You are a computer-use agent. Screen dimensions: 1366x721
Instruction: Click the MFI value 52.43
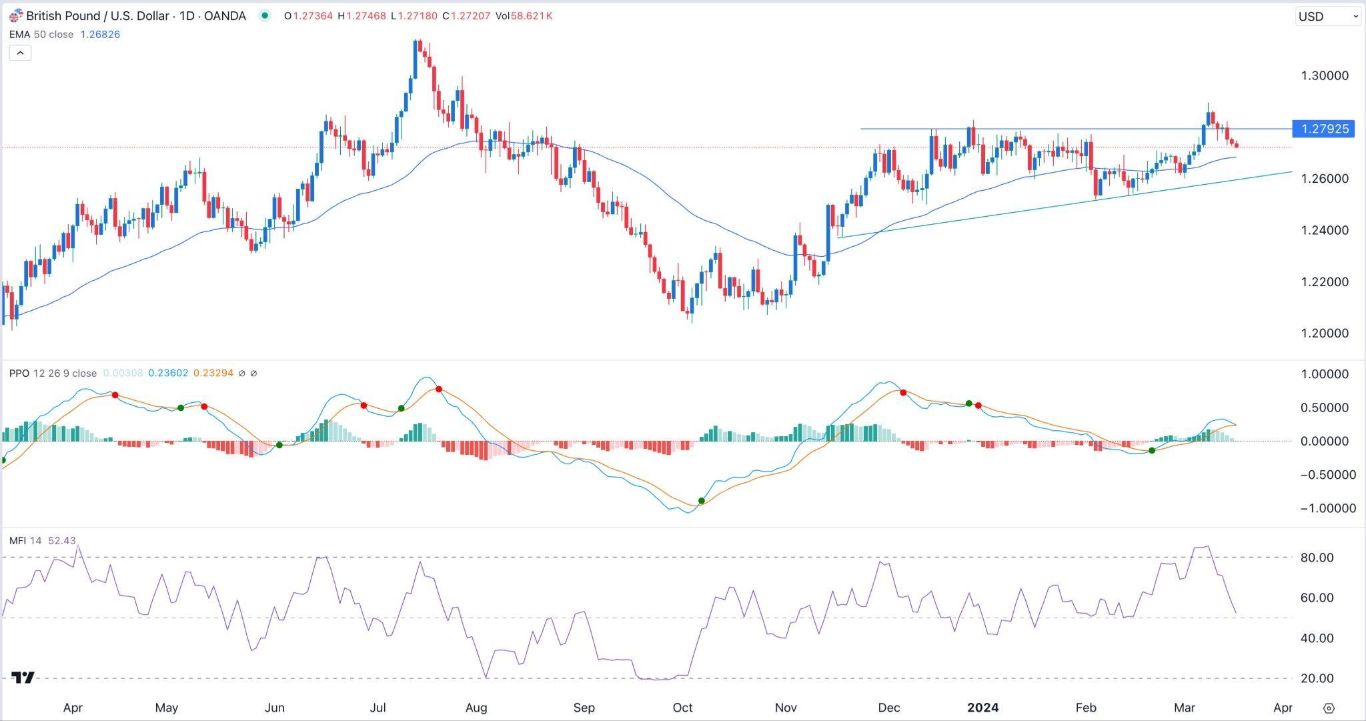pos(62,542)
